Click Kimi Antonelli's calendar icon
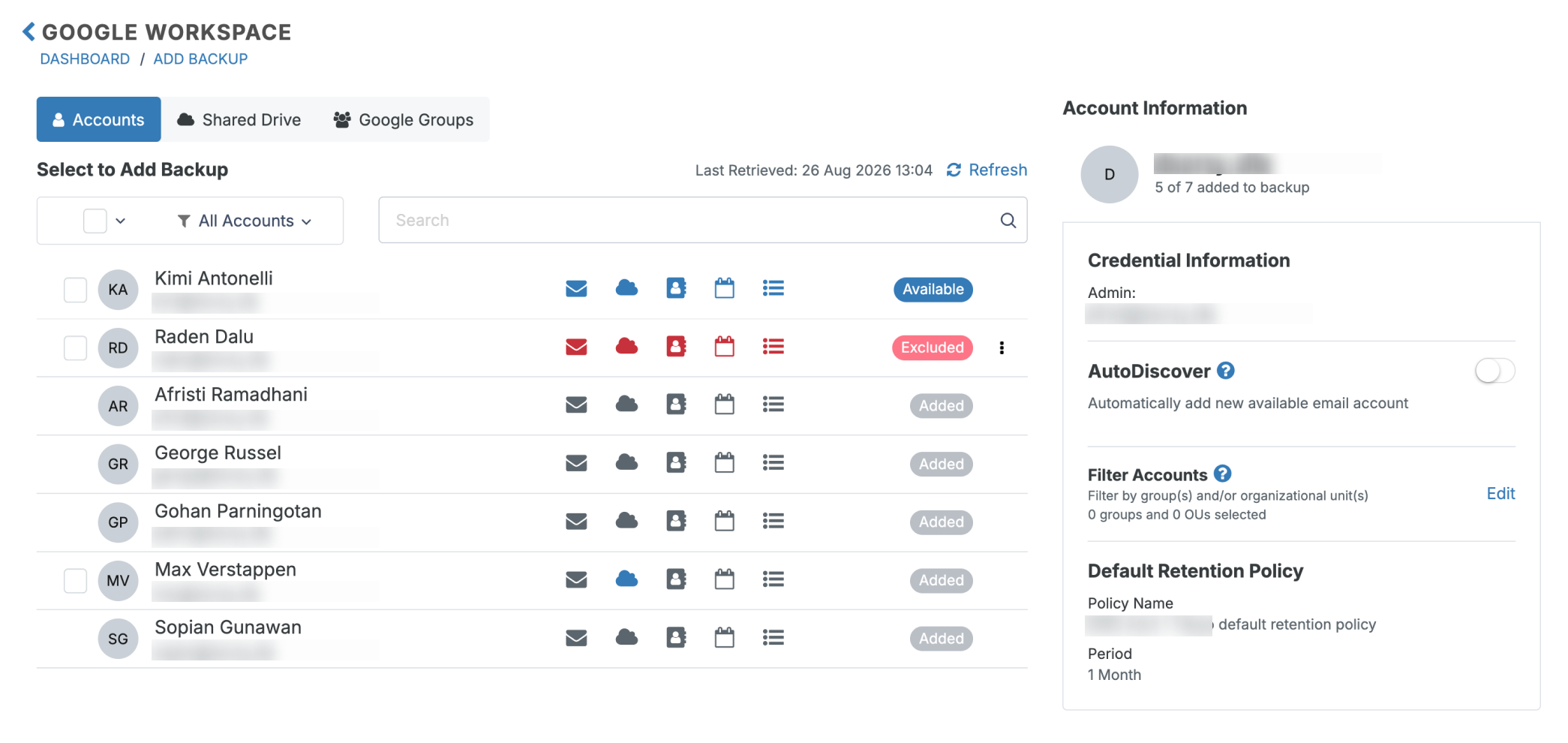Image resolution: width=1568 pixels, height=743 pixels. click(724, 288)
